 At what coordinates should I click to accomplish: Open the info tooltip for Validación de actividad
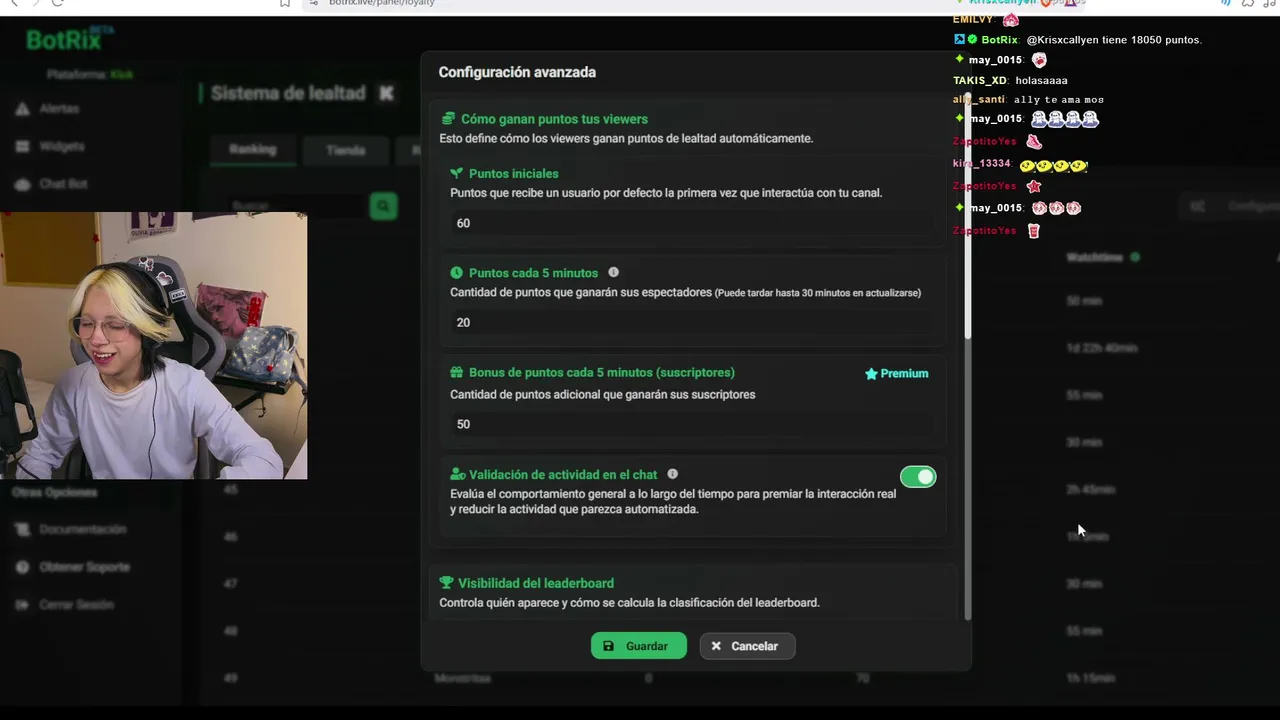pyautogui.click(x=672, y=474)
